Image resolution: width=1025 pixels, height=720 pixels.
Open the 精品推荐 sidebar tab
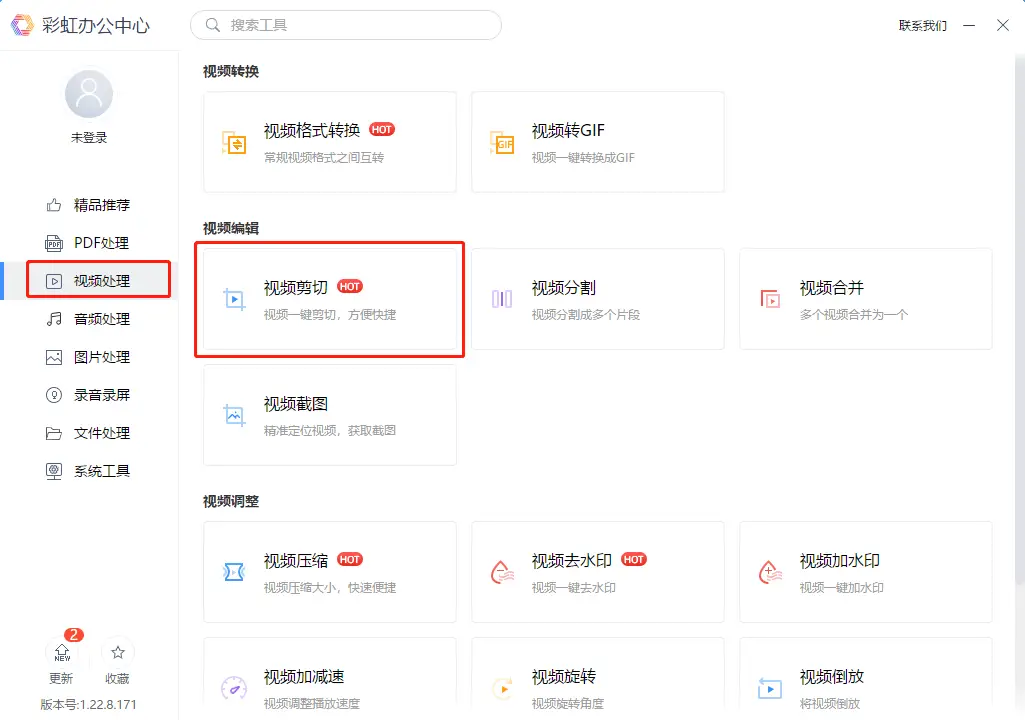(89, 205)
